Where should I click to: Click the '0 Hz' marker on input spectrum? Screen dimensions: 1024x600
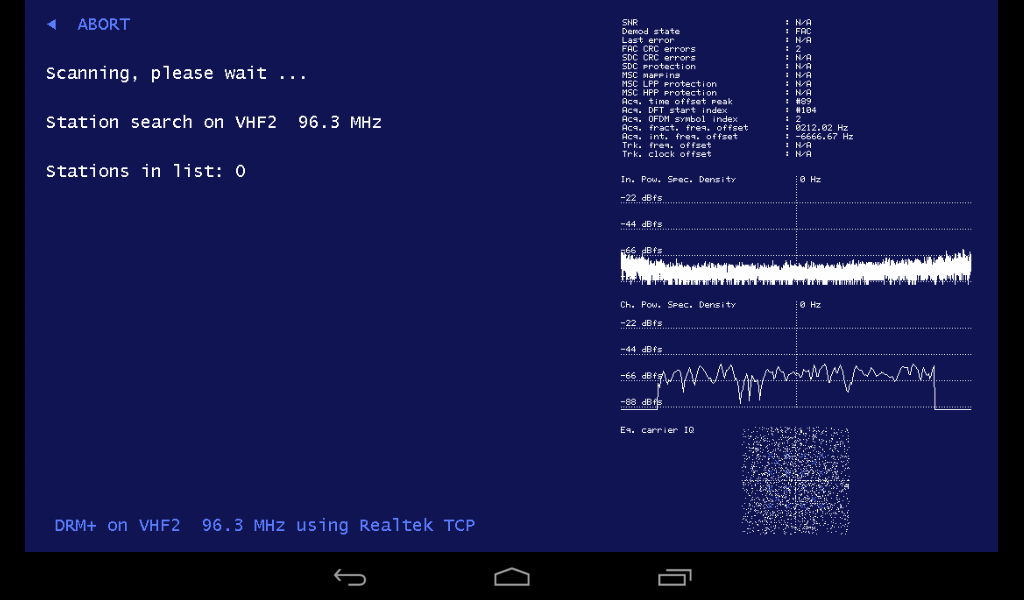[x=810, y=180]
